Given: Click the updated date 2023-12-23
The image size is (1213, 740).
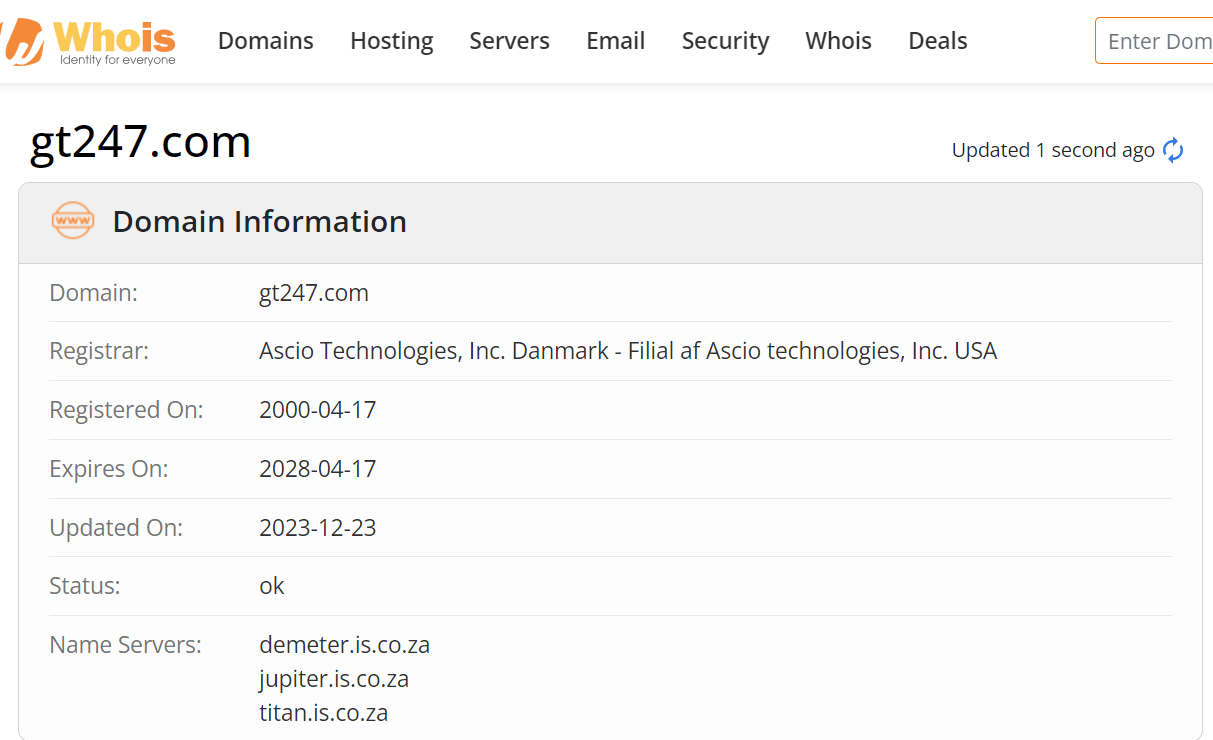Looking at the screenshot, I should point(318,528).
